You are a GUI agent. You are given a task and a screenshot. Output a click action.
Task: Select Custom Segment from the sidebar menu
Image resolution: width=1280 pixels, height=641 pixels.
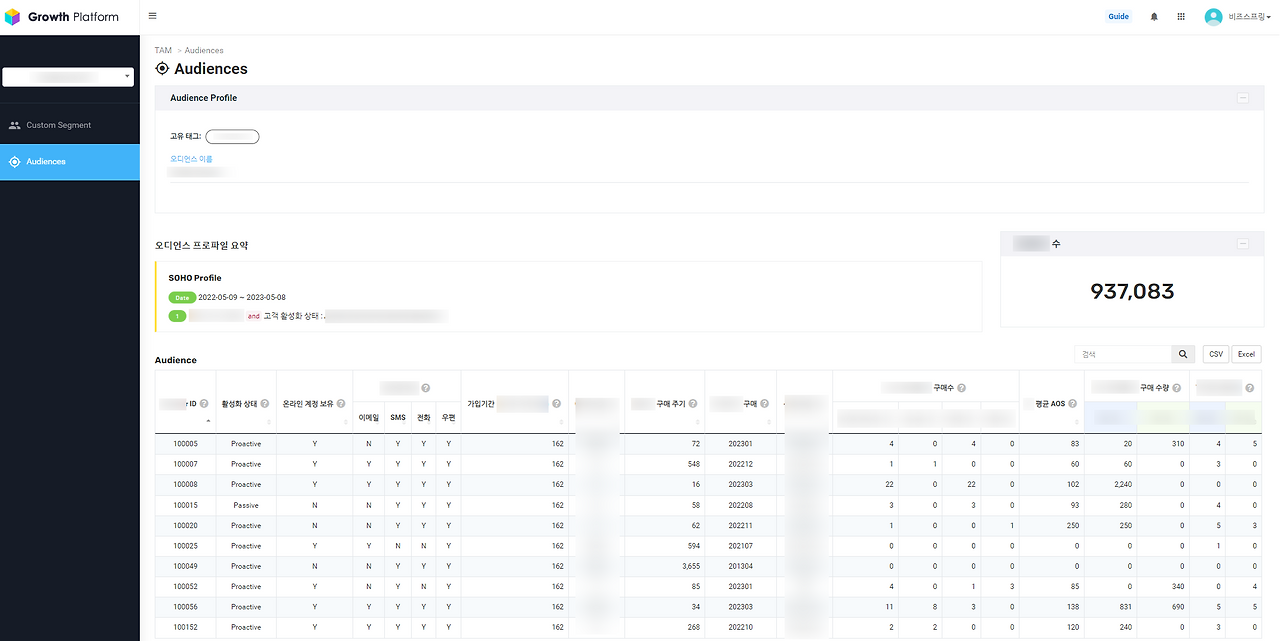pyautogui.click(x=60, y=124)
